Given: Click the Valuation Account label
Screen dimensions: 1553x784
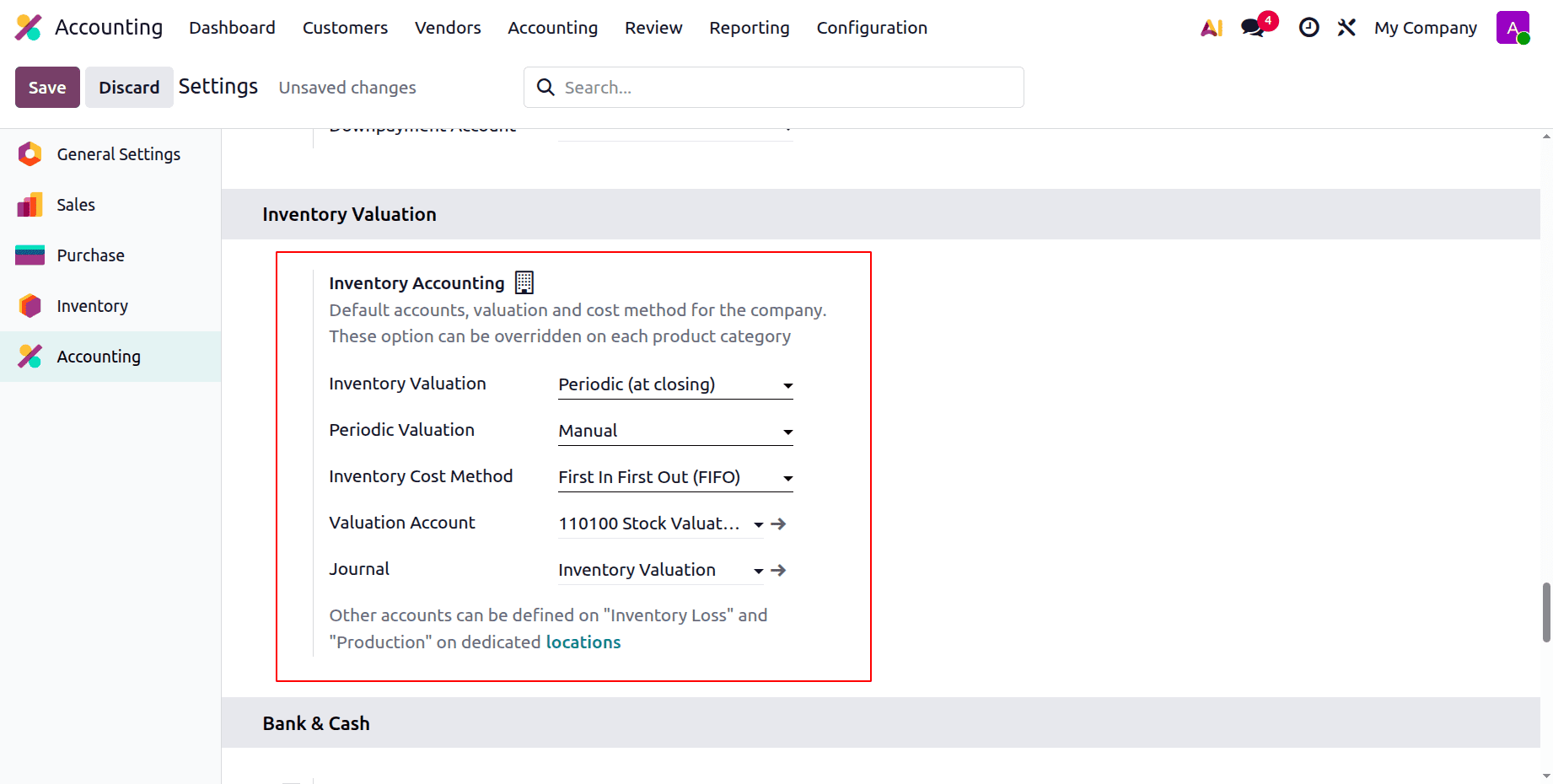Looking at the screenshot, I should [x=402, y=523].
